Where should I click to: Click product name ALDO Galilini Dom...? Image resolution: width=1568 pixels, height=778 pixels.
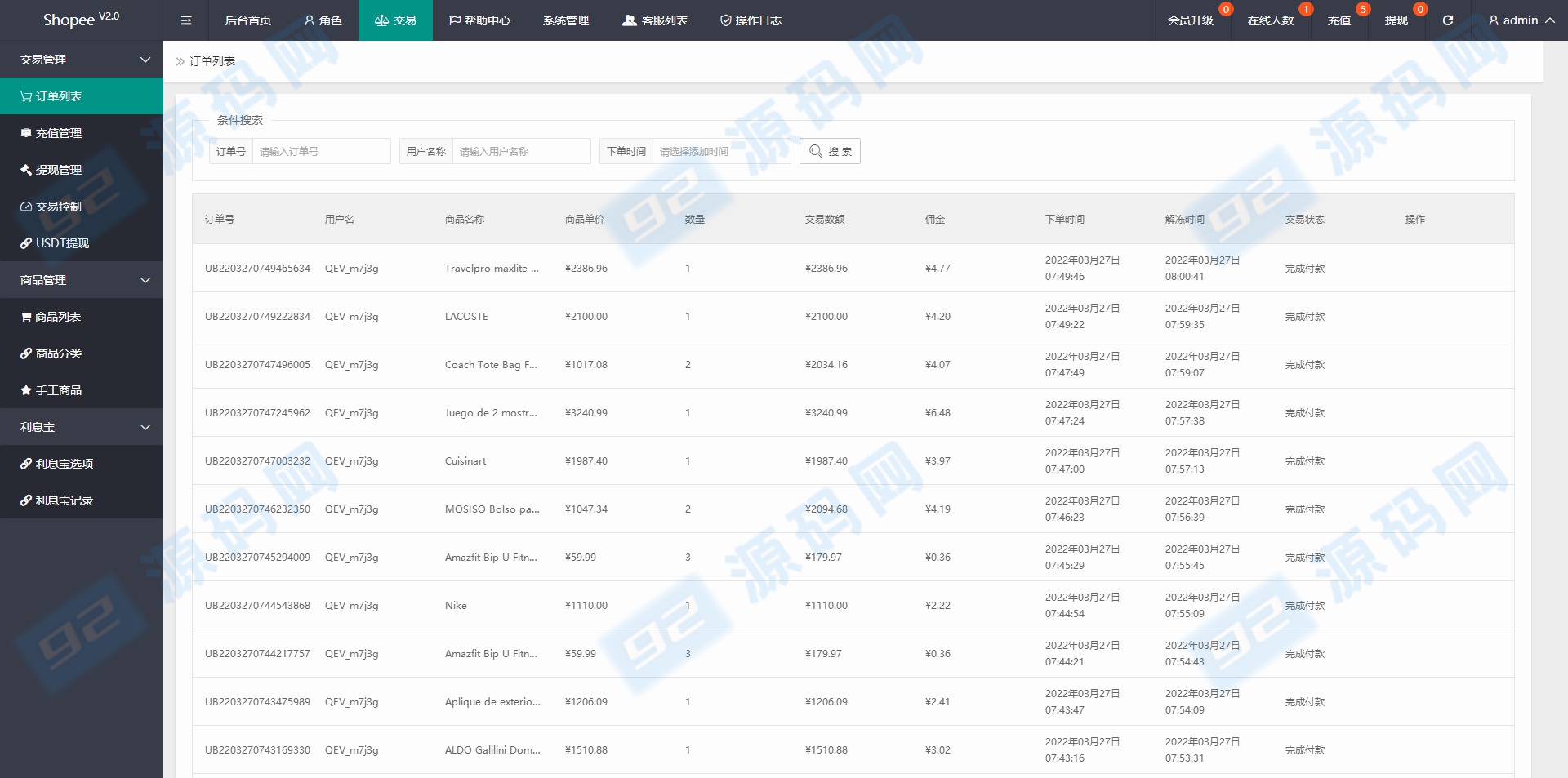coord(492,750)
